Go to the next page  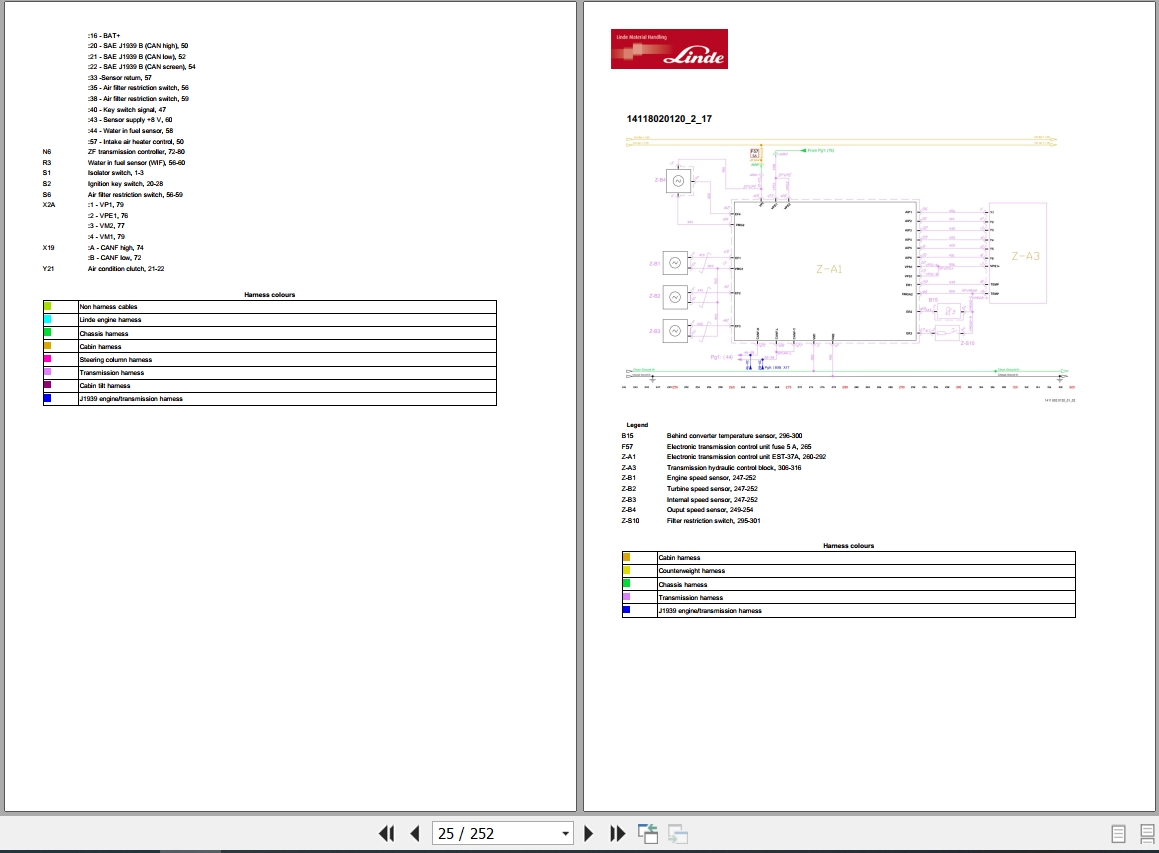click(x=588, y=834)
